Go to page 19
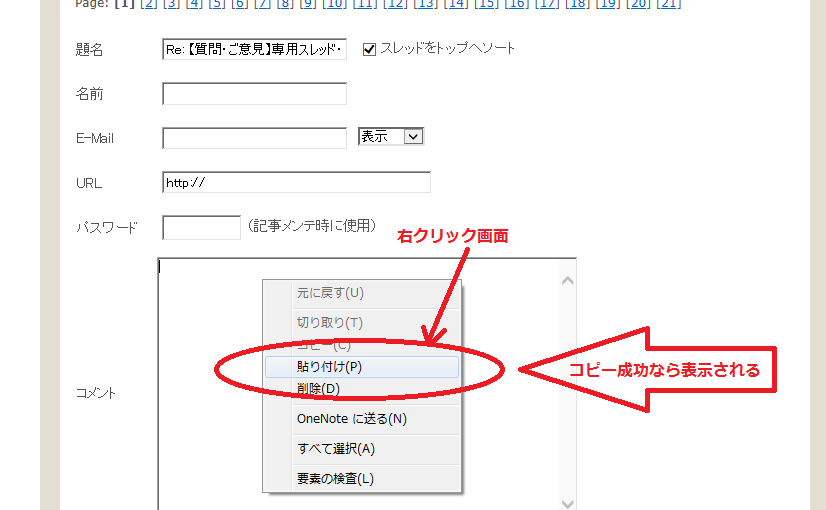This screenshot has width=826, height=510. click(608, 4)
